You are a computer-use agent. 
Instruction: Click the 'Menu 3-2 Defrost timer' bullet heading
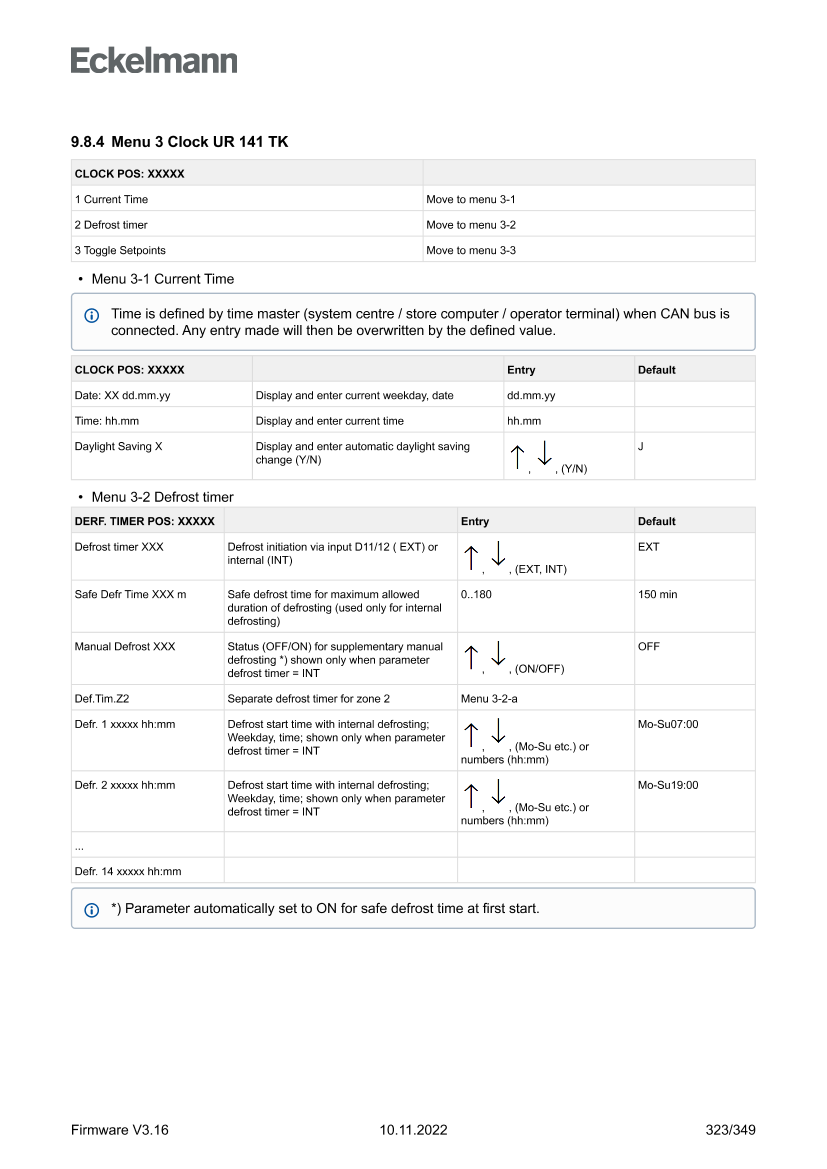point(162,497)
